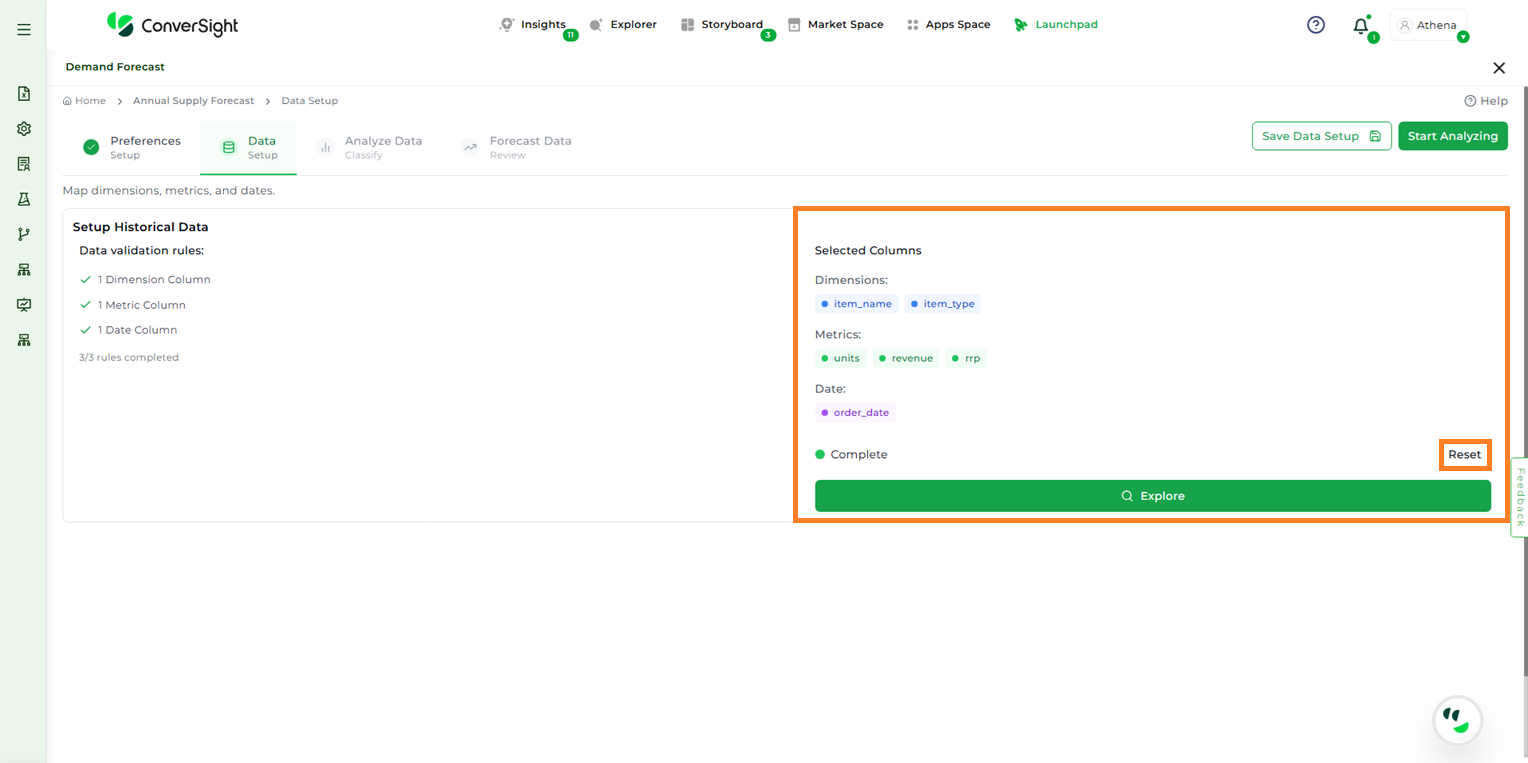Open the chatbot bubble at bottom right
Screen dimensions: 1528x763
(1457, 720)
